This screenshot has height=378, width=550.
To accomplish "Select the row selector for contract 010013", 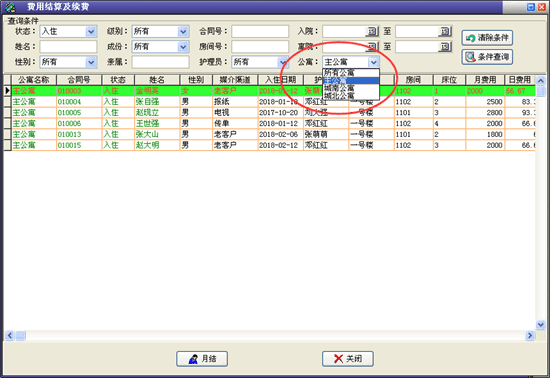I will pos(7,134).
